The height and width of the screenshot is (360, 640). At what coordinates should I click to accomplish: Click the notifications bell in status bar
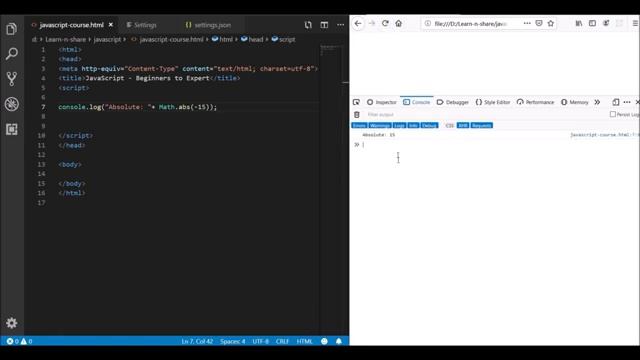coord(339,341)
